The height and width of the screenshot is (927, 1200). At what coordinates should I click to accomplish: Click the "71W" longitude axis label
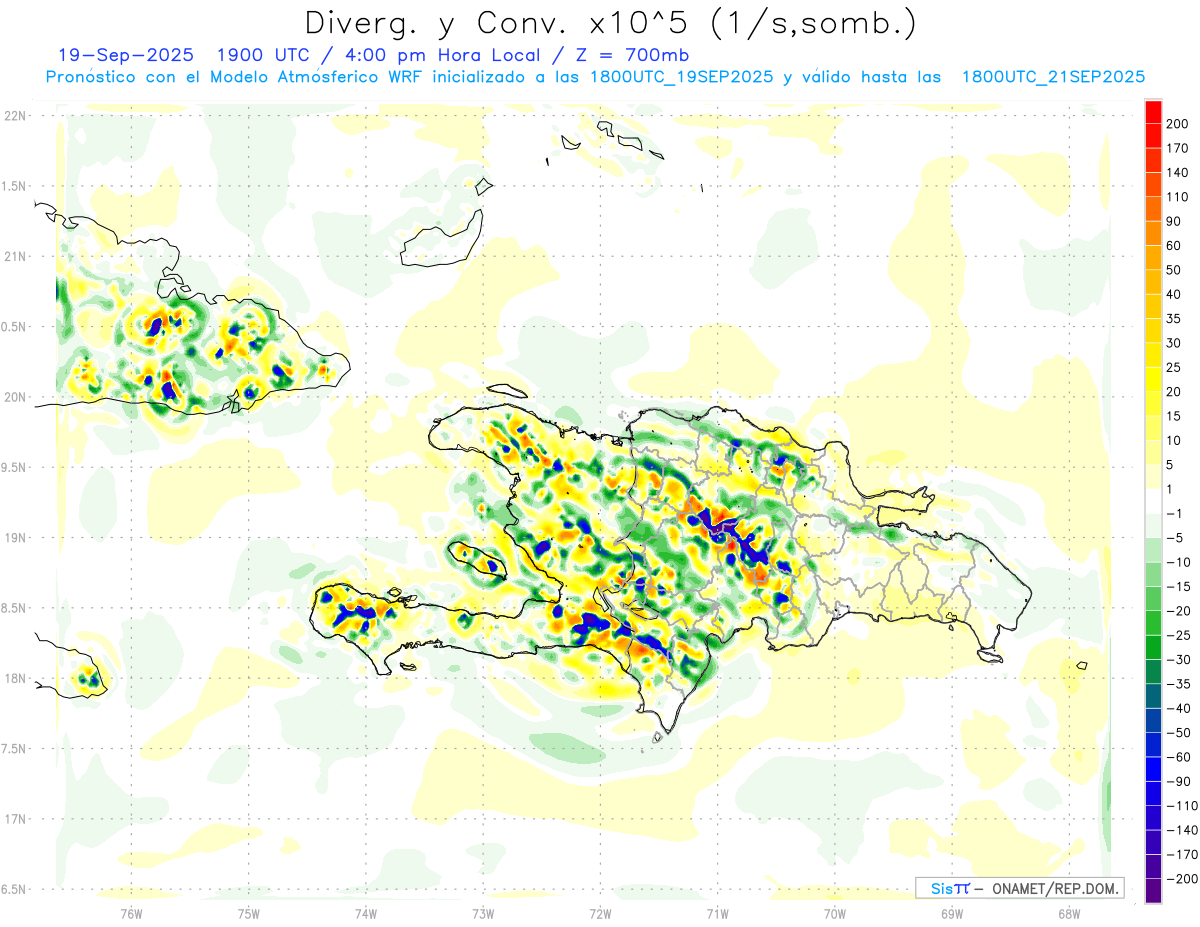pyautogui.click(x=717, y=913)
